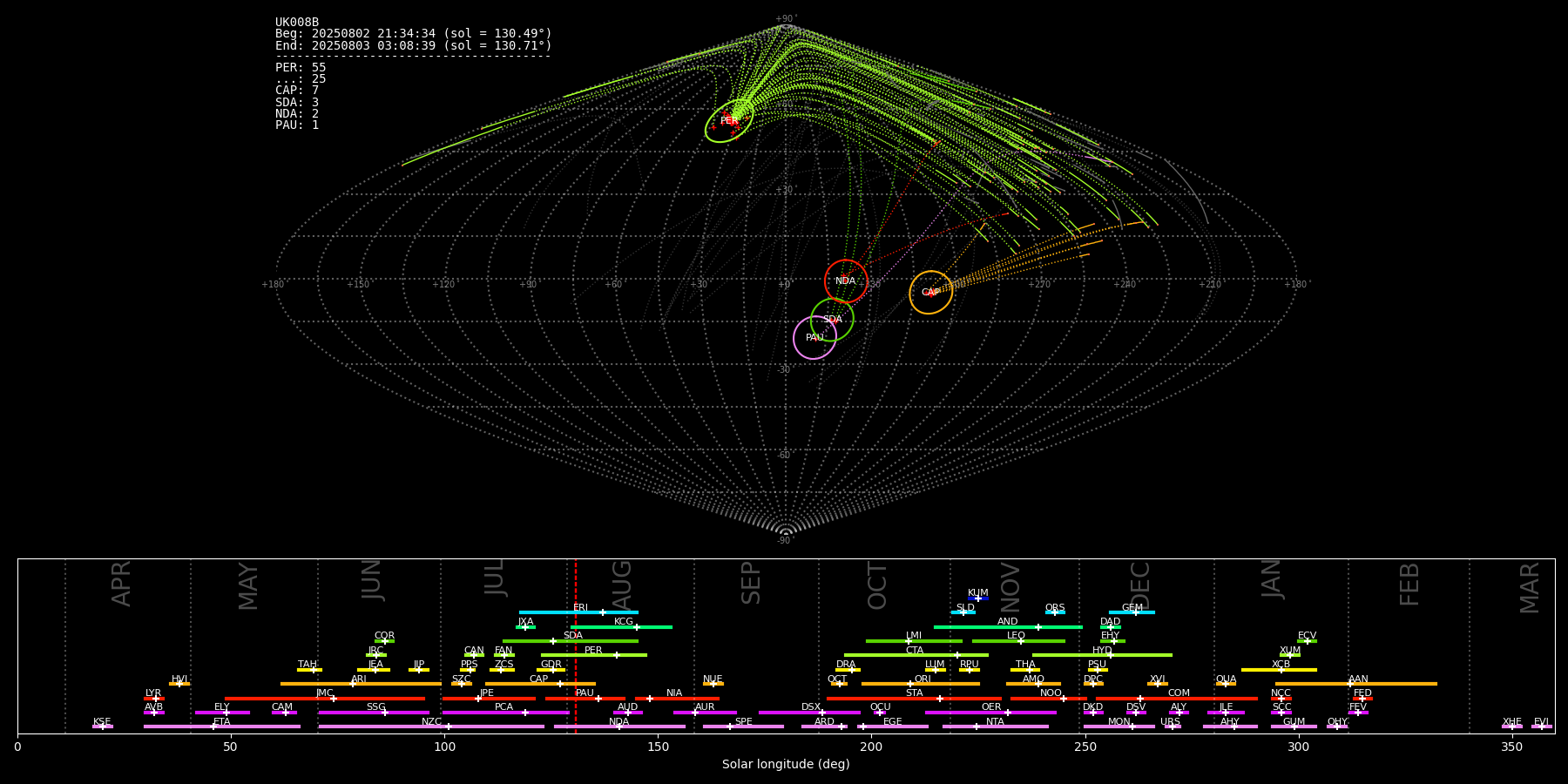Click the -90 label at the map bottom

(786, 541)
